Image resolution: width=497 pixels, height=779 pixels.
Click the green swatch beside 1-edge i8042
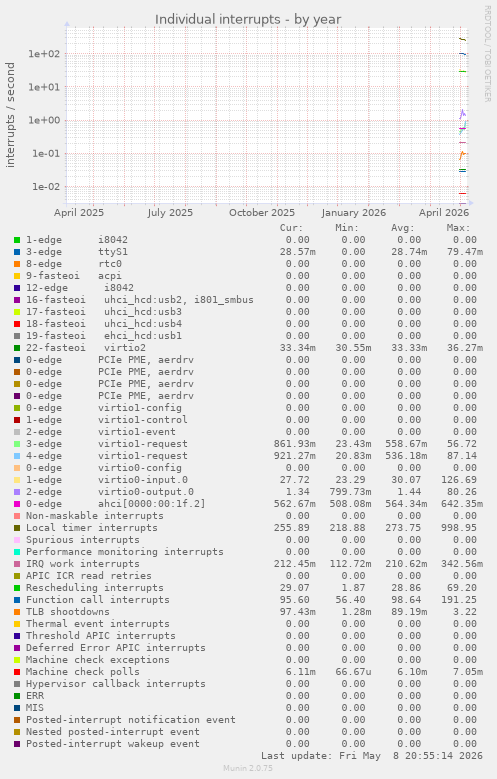click(17, 240)
